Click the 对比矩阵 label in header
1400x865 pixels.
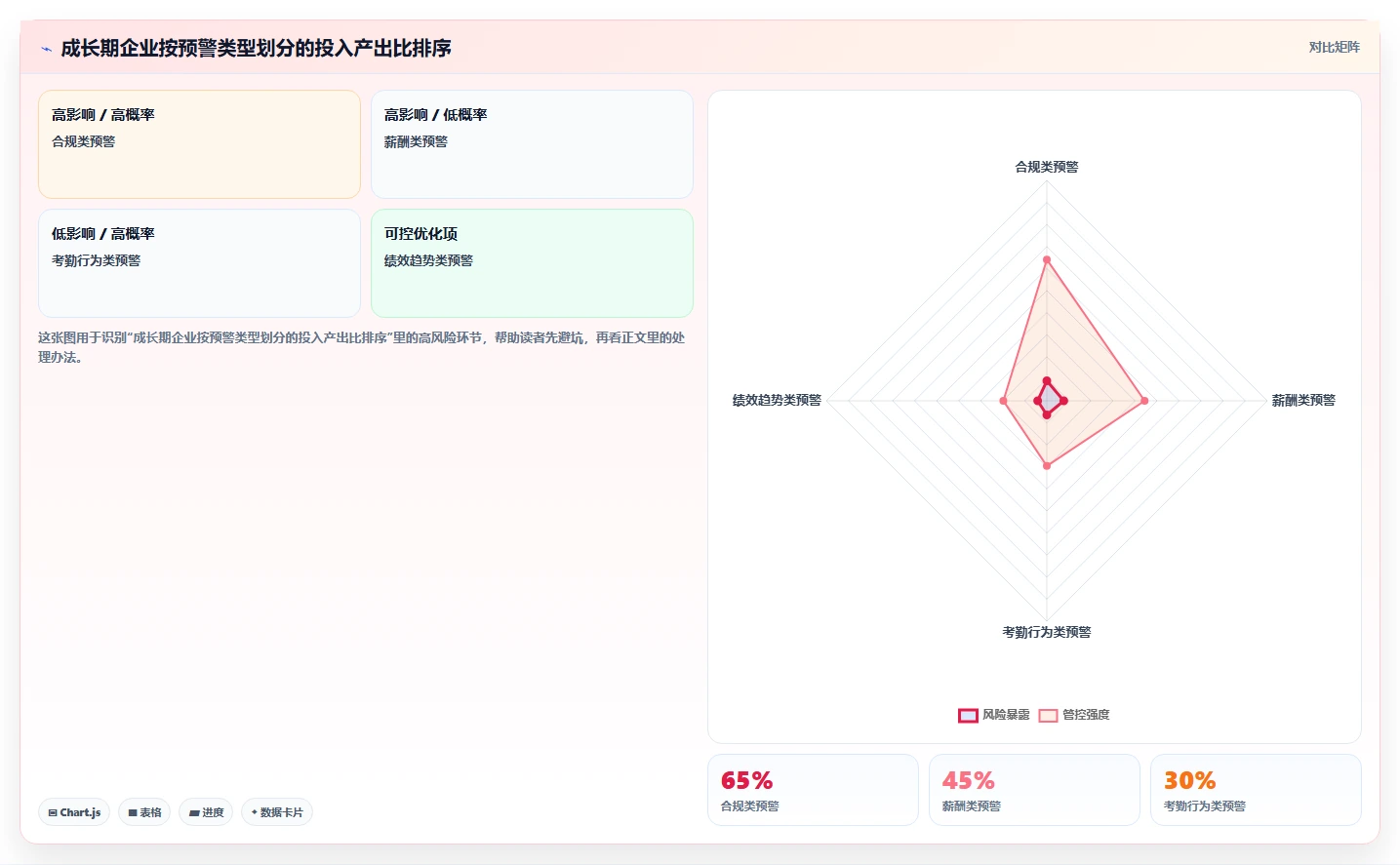(1334, 47)
